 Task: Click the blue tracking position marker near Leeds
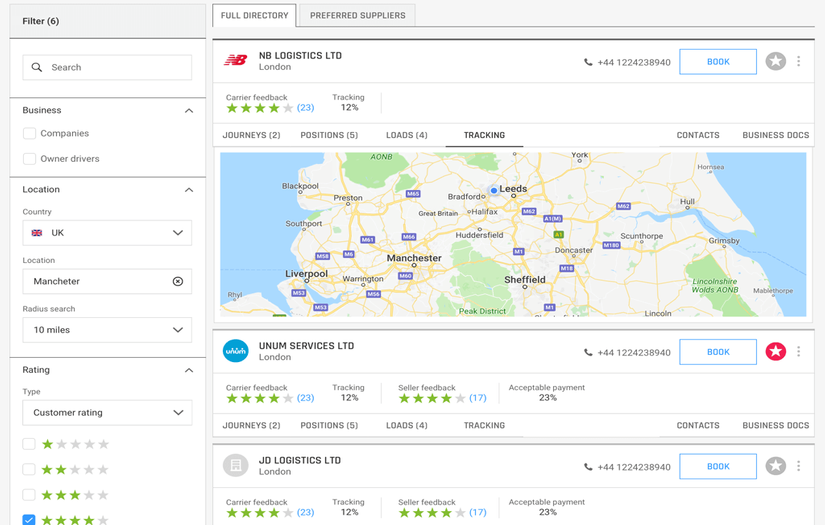(x=494, y=190)
